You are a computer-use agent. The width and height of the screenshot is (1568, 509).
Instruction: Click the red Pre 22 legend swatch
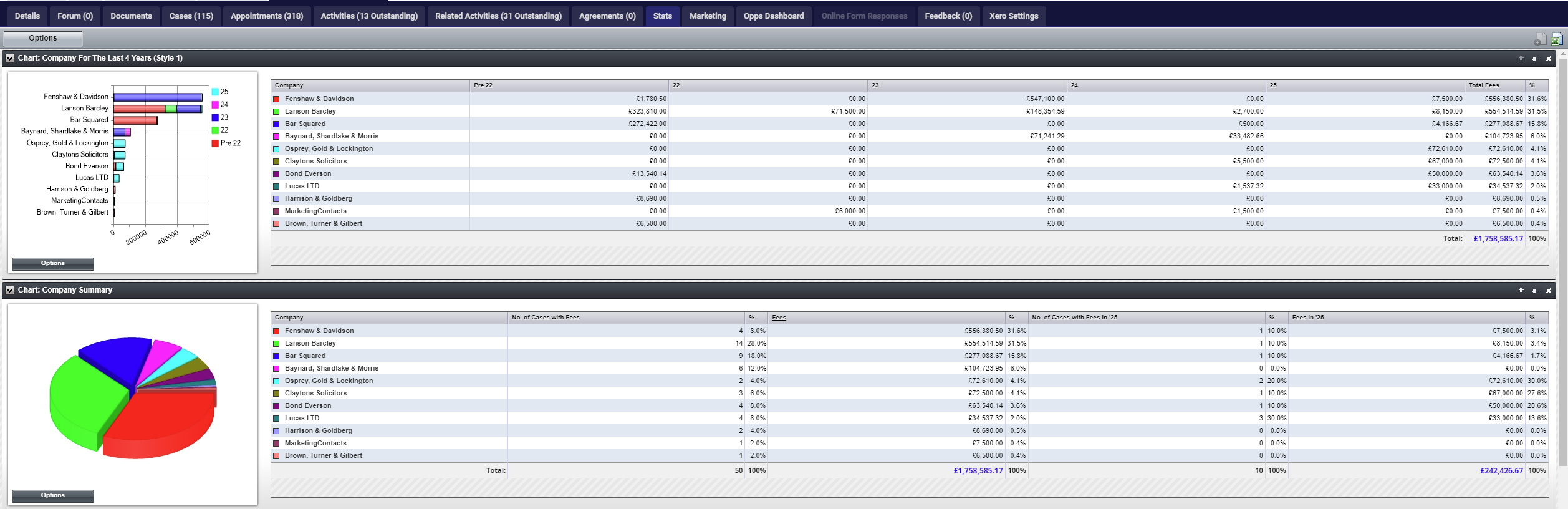point(215,143)
